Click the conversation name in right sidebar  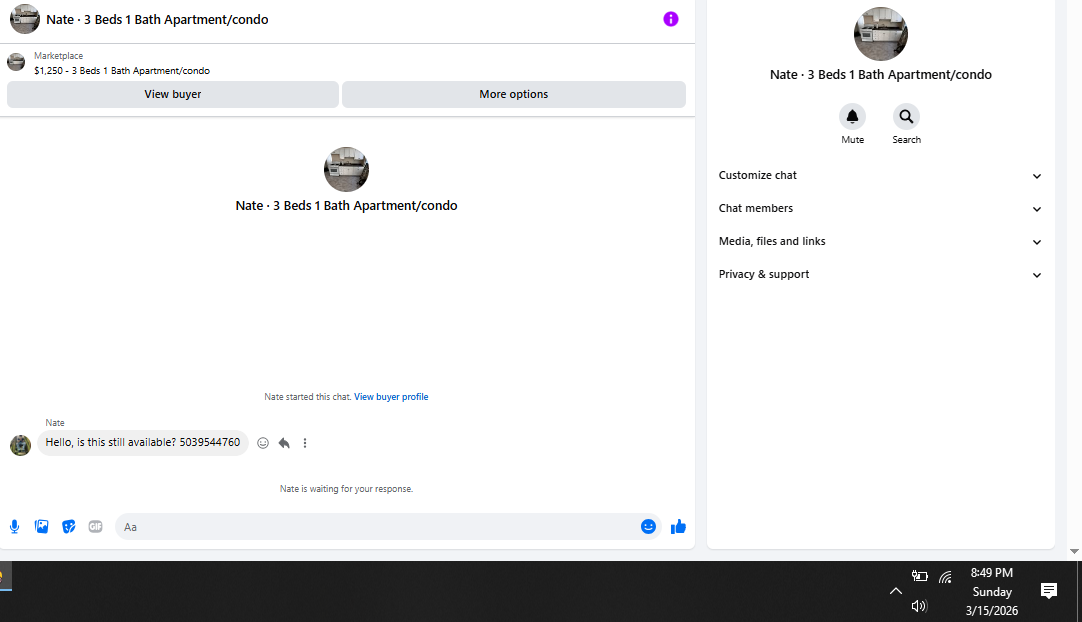tap(881, 75)
